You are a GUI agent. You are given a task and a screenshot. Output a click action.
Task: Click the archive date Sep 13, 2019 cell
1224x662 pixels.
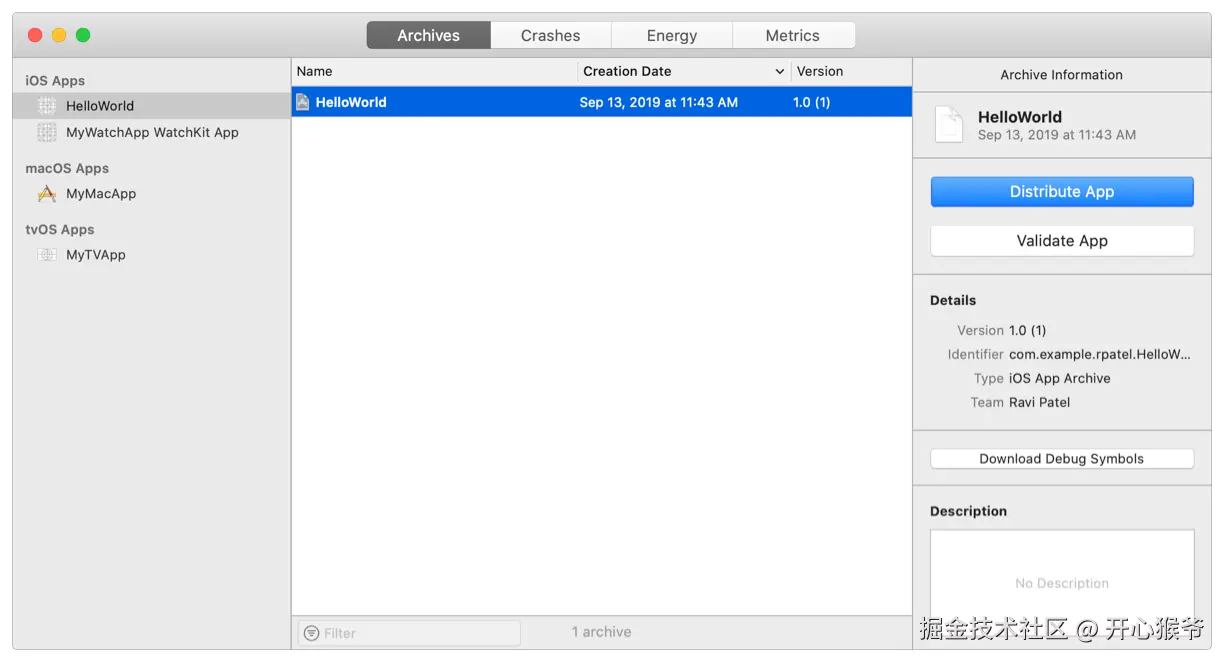coord(659,102)
